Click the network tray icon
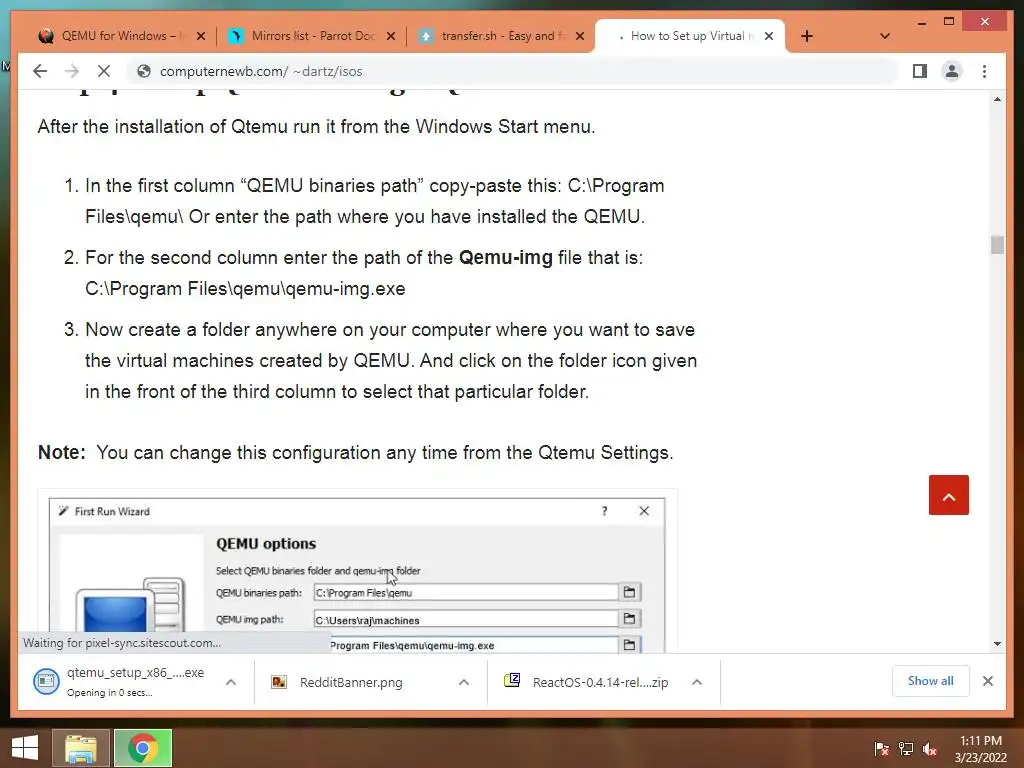The width and height of the screenshot is (1024, 768). tap(906, 749)
